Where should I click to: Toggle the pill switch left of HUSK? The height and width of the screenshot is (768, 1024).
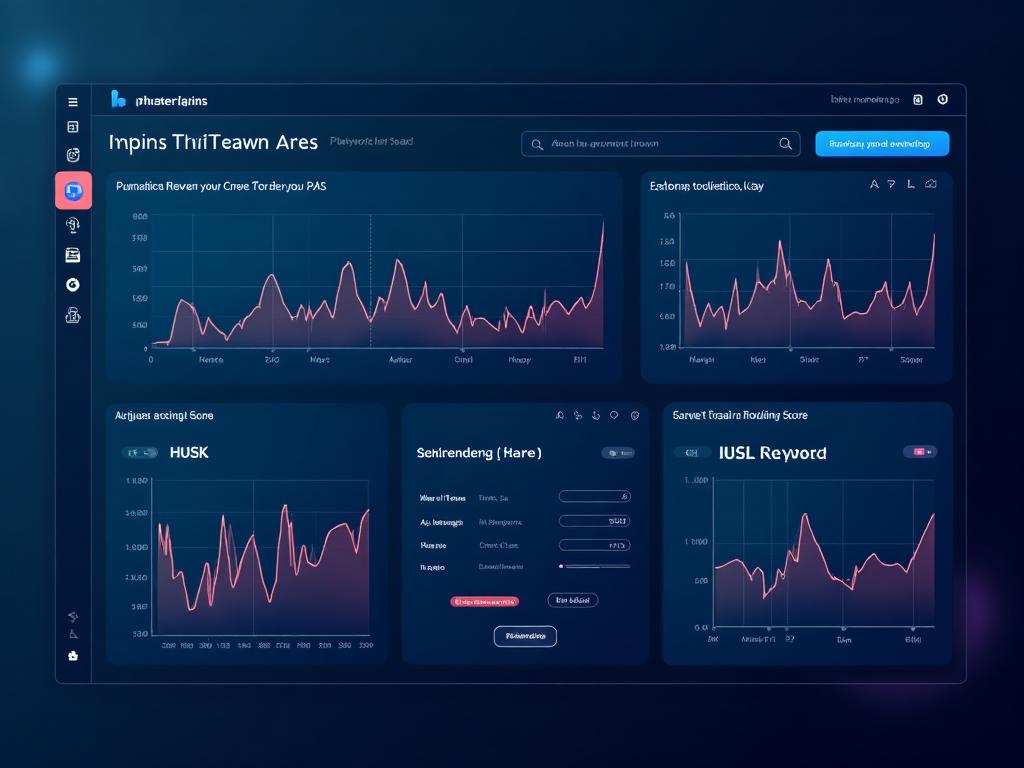[140, 453]
